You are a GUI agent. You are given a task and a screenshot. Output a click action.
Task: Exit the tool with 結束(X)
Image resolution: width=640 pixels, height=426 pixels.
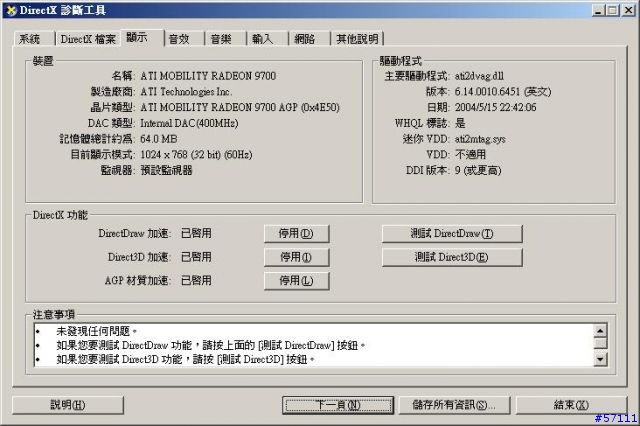571,405
